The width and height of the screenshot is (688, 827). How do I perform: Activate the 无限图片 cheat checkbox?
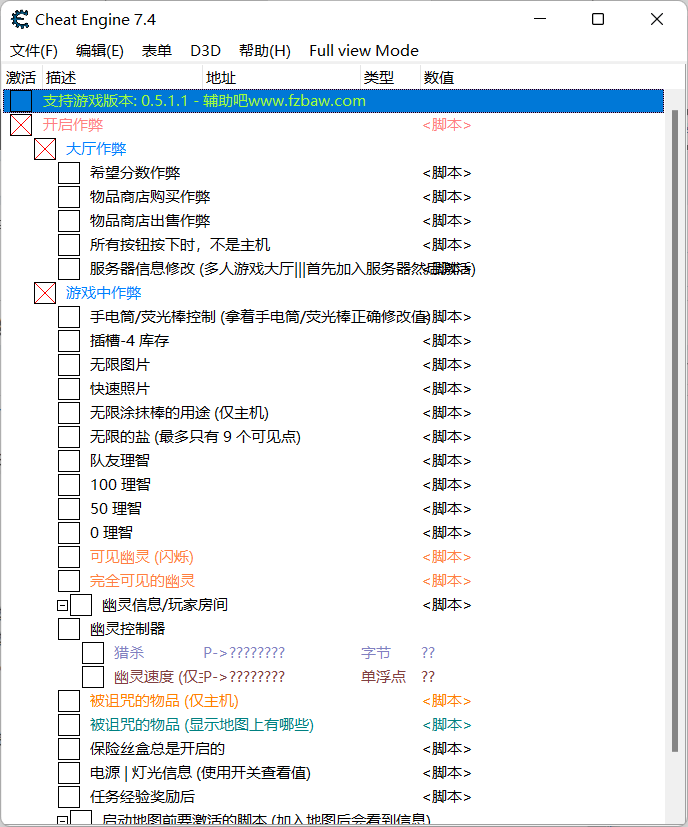click(69, 365)
